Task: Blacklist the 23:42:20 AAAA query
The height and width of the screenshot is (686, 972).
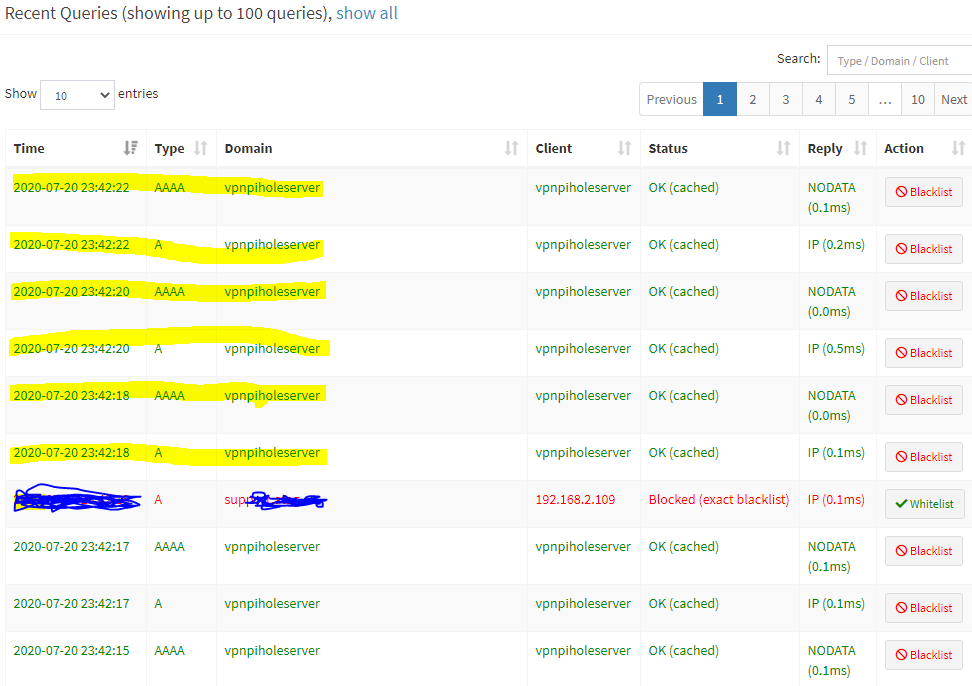Action: click(924, 296)
